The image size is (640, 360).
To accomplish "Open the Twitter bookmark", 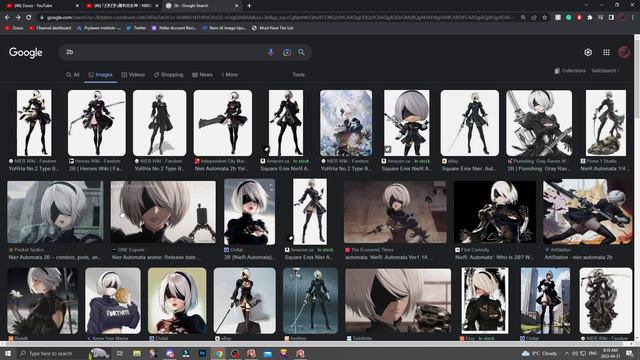I will [x=136, y=28].
